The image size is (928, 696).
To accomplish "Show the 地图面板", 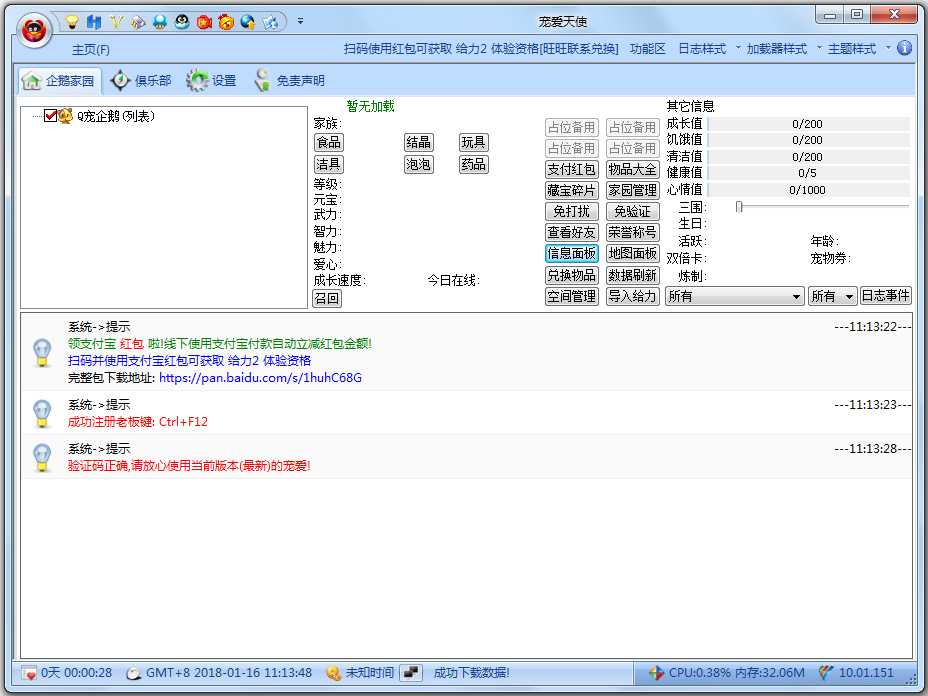I will (x=633, y=254).
